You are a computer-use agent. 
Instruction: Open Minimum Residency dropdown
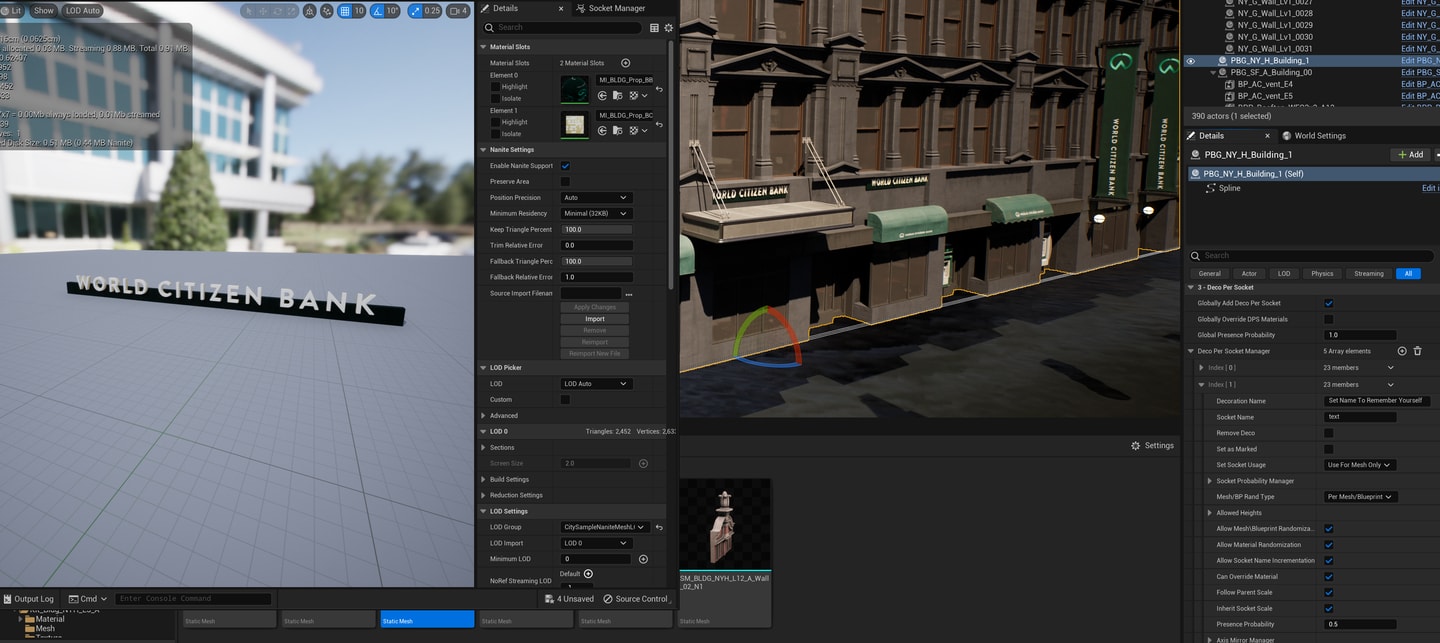[x=596, y=214]
